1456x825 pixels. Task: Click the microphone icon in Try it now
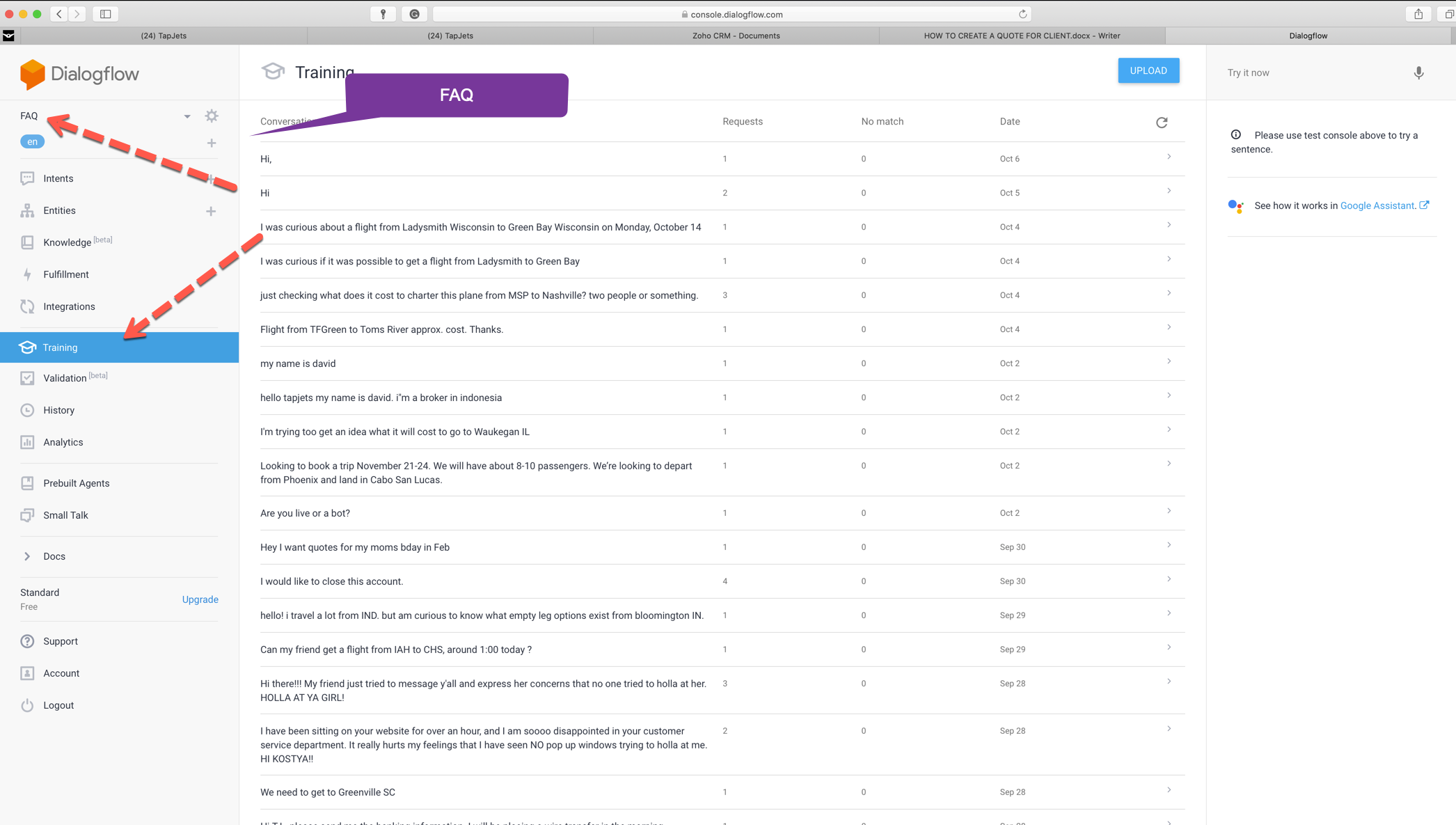click(x=1418, y=73)
